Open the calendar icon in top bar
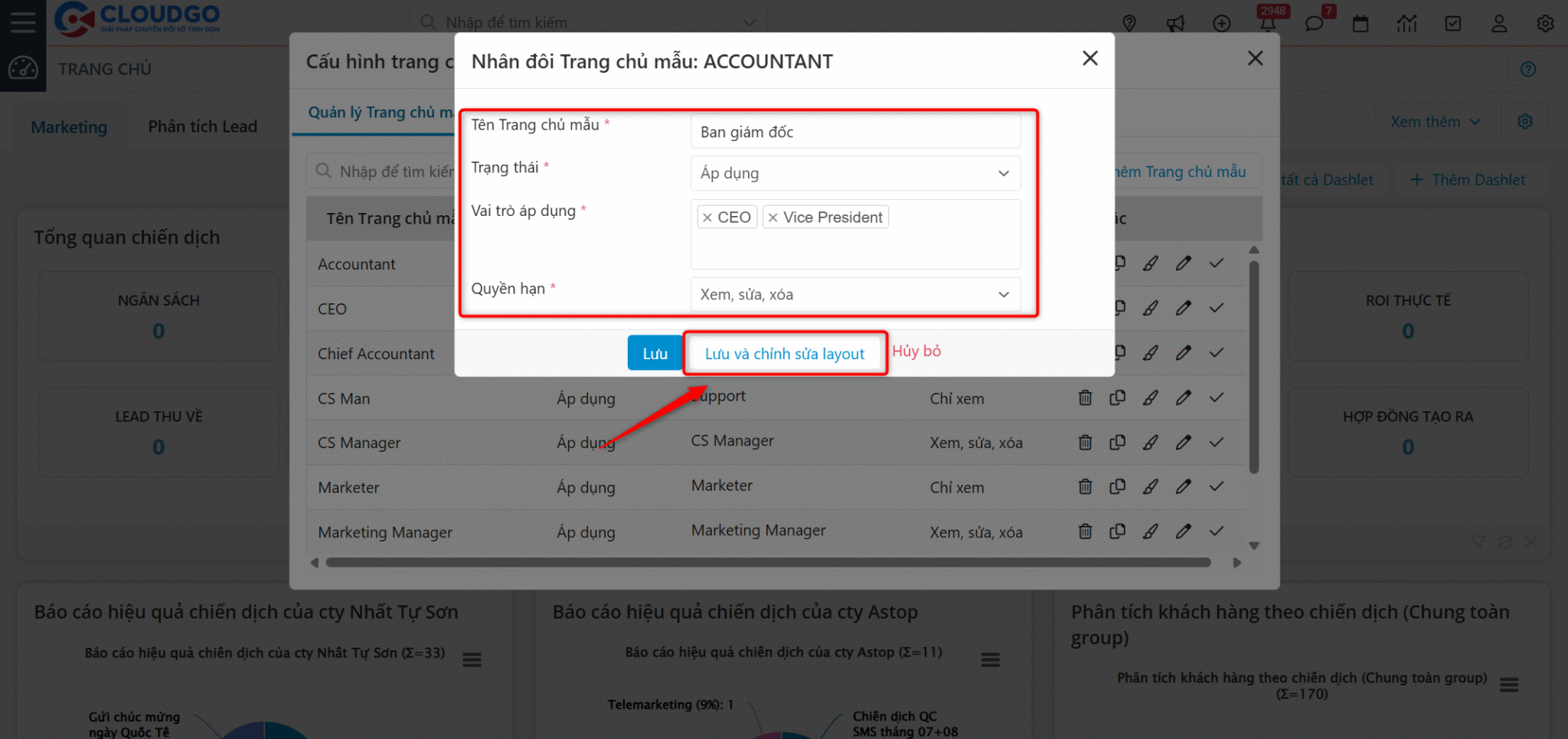This screenshot has width=1568, height=739. (x=1361, y=23)
